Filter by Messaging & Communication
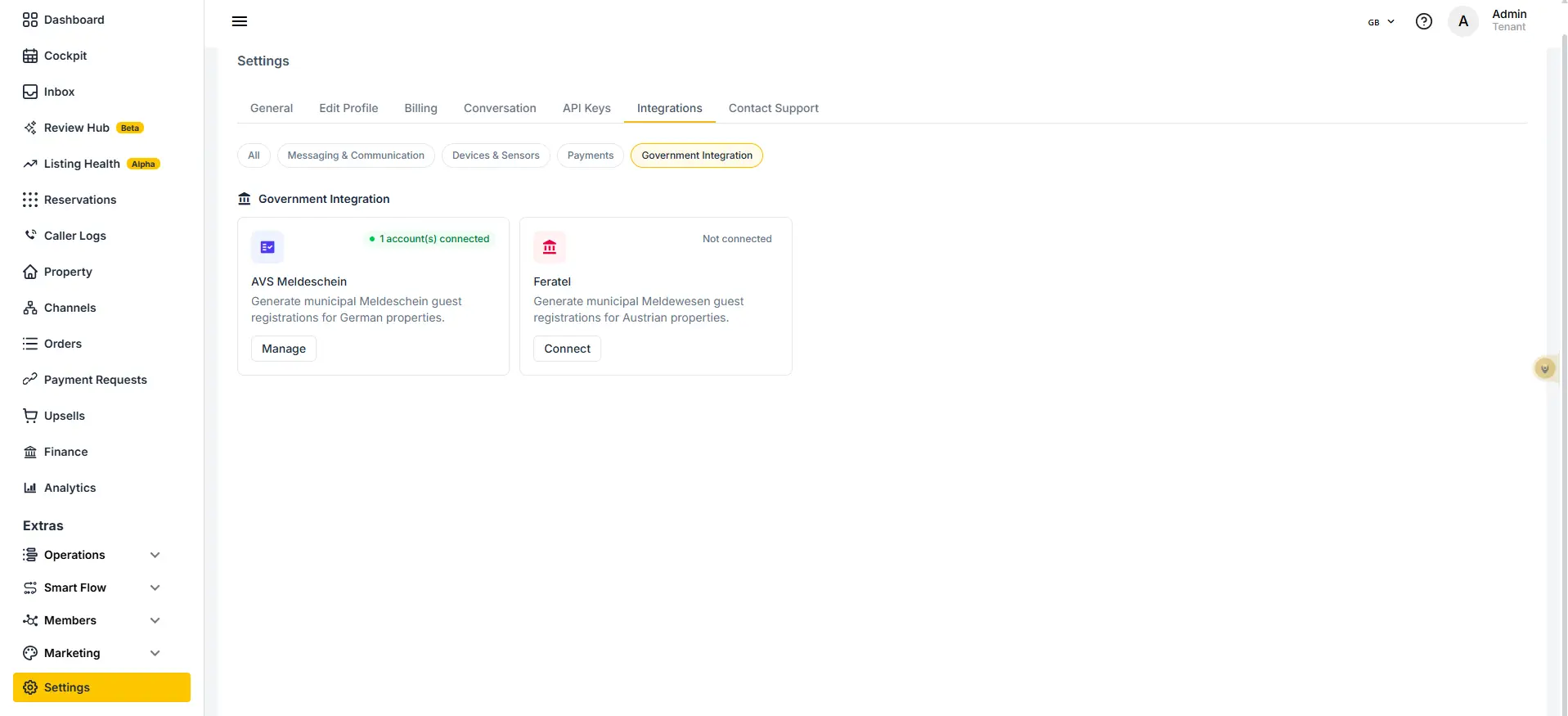The image size is (1568, 716). (356, 155)
